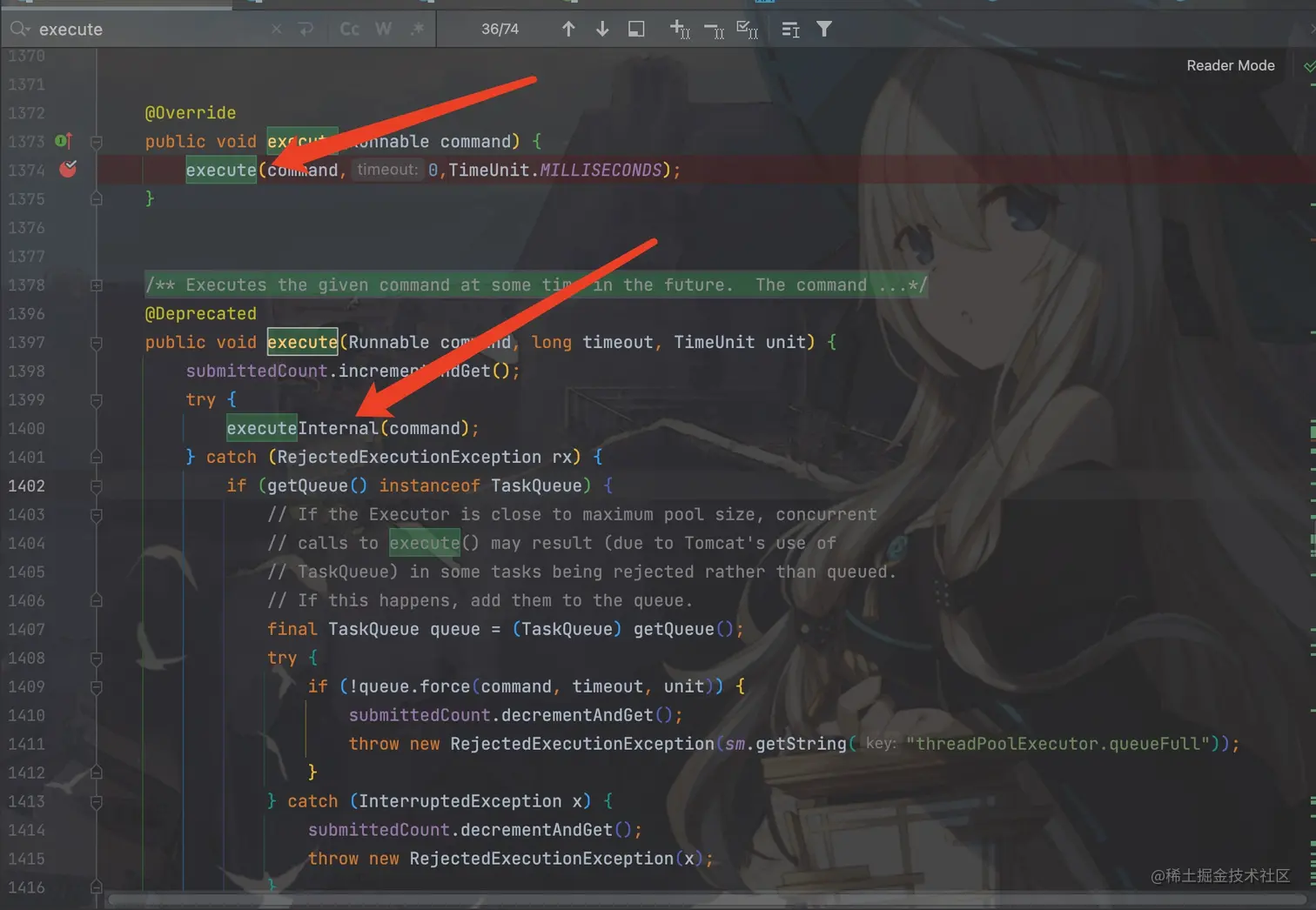Click MILLISECONDS constant on line 1374

point(601,170)
